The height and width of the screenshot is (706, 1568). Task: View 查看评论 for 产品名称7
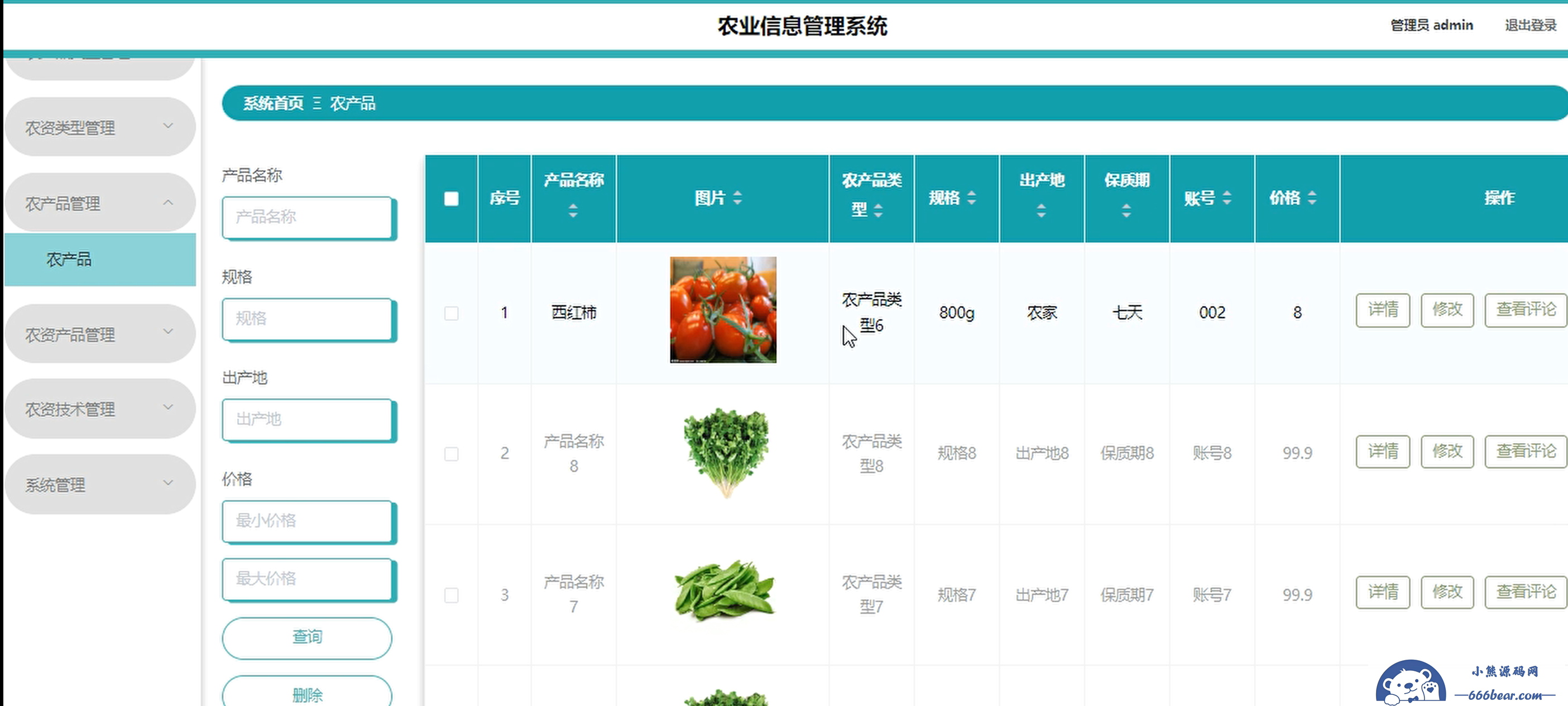point(1526,592)
